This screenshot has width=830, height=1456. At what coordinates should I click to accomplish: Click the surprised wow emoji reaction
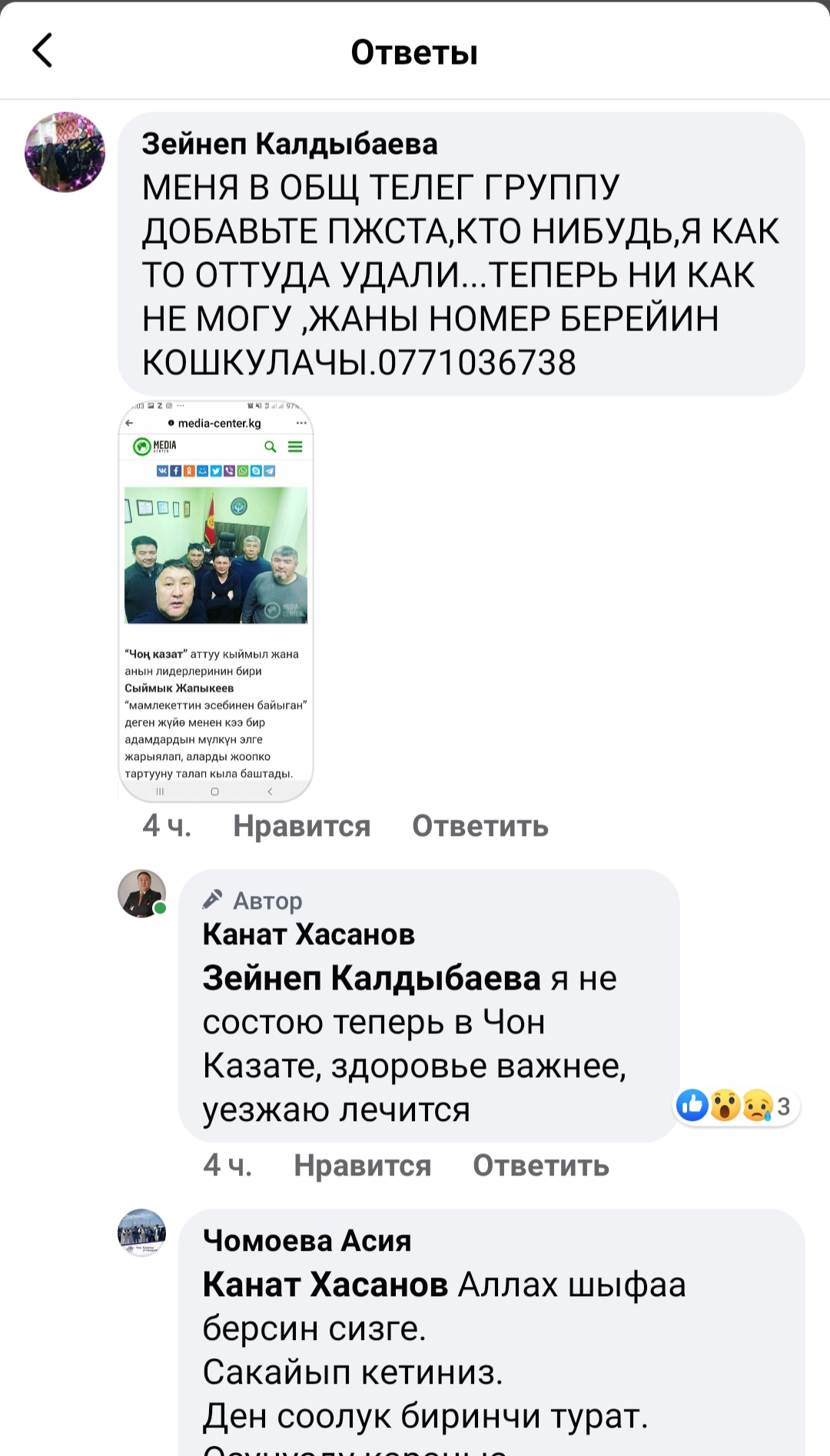[725, 1106]
